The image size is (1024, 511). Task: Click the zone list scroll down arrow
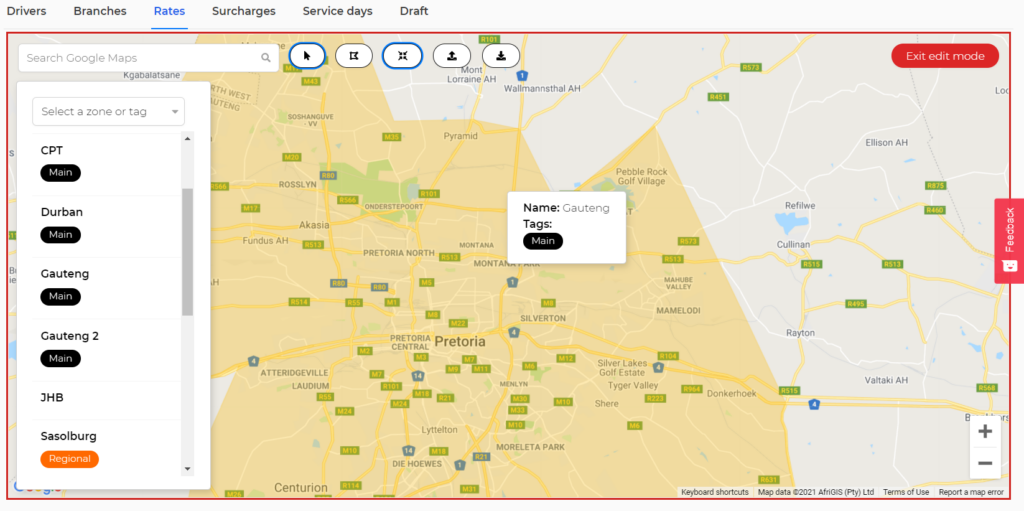[x=187, y=469]
